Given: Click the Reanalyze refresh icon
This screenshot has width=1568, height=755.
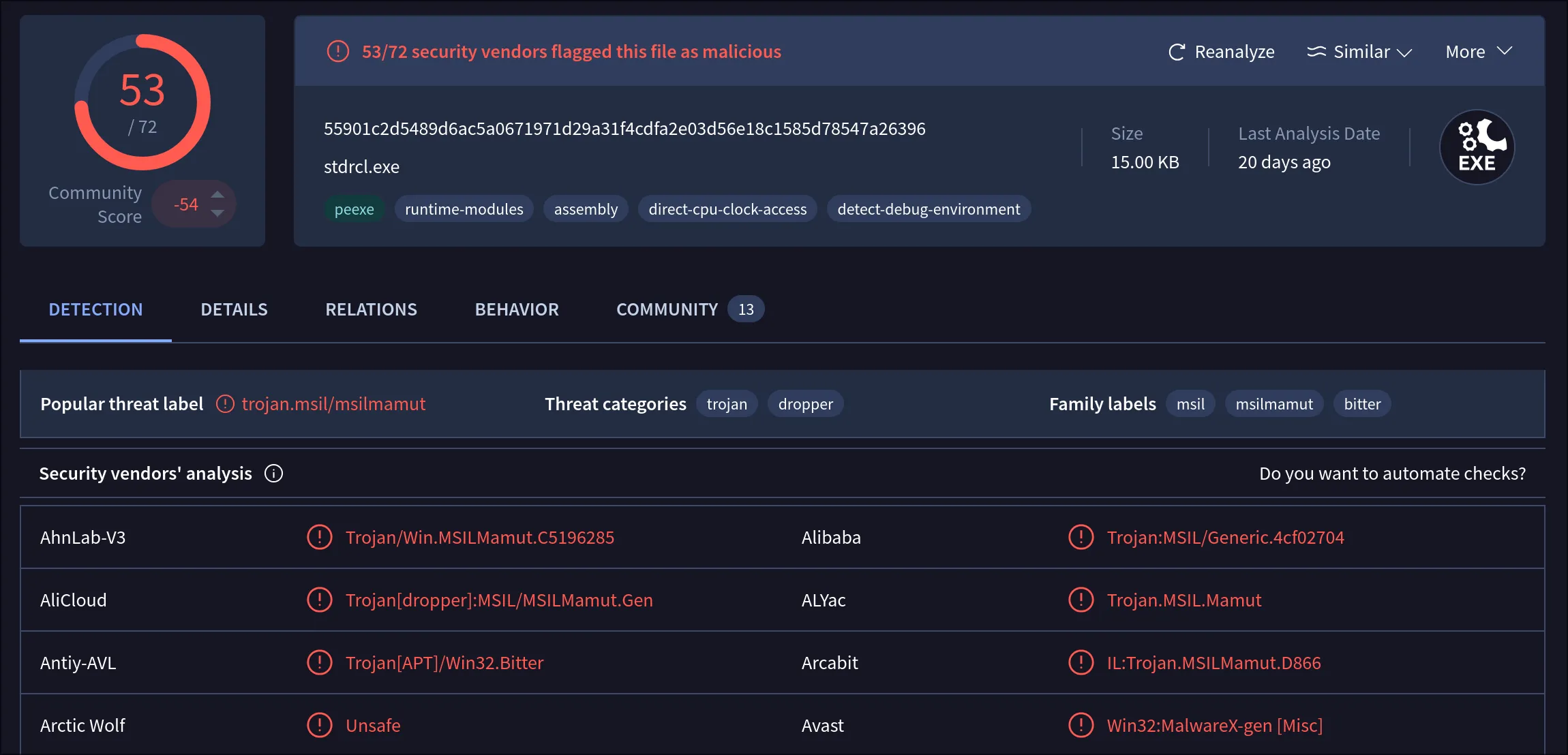Looking at the screenshot, I should pyautogui.click(x=1177, y=52).
